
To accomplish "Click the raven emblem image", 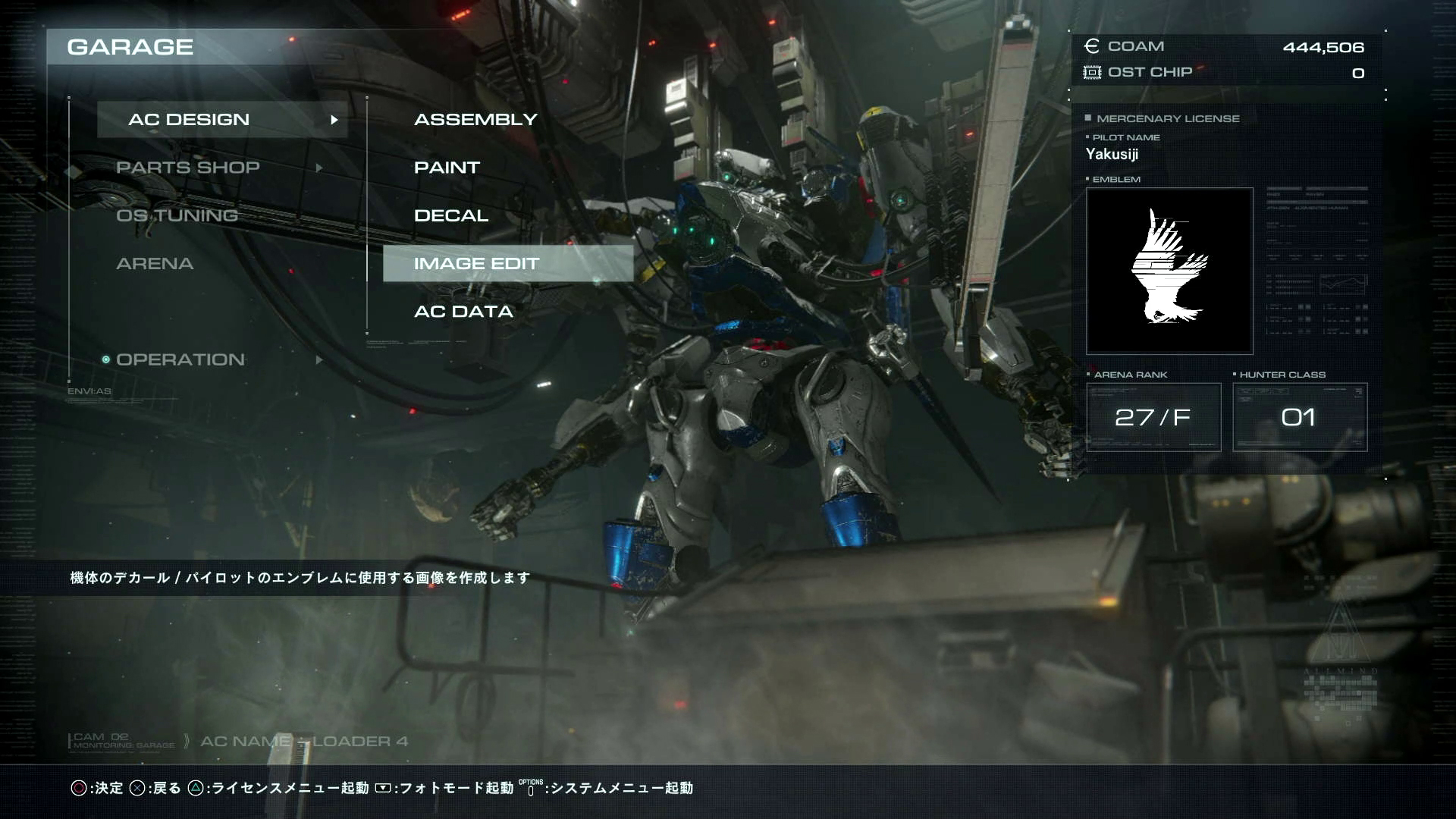I will pyautogui.click(x=1169, y=271).
